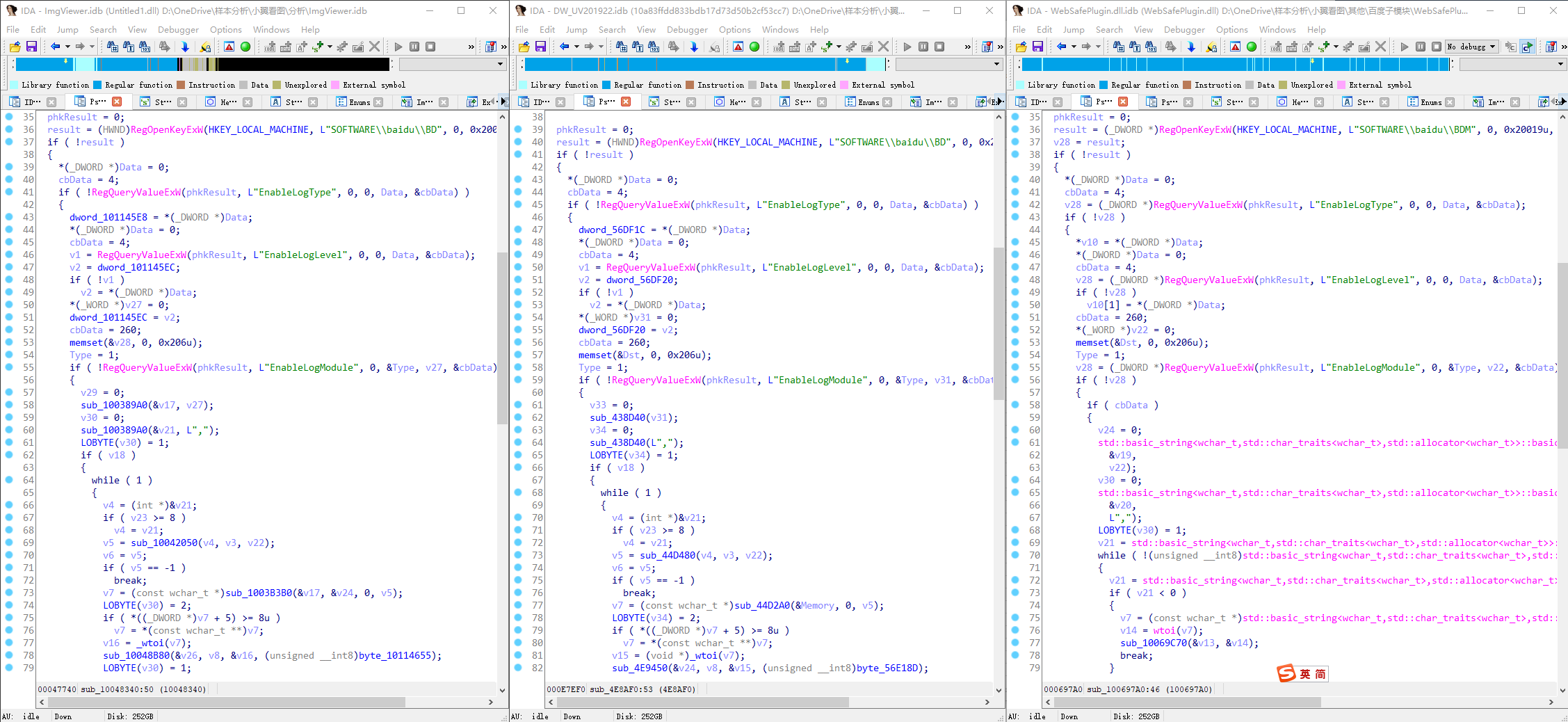Save database icon in ImgViewer IDA window
The height and width of the screenshot is (722, 1568).
pos(31,47)
